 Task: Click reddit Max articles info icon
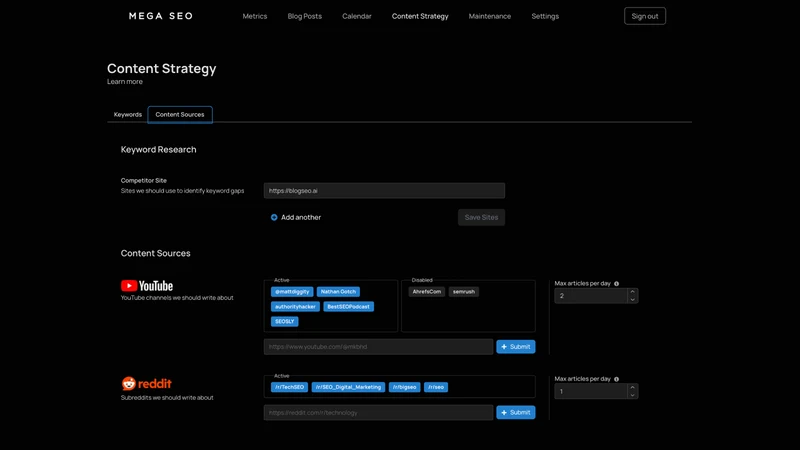616,379
